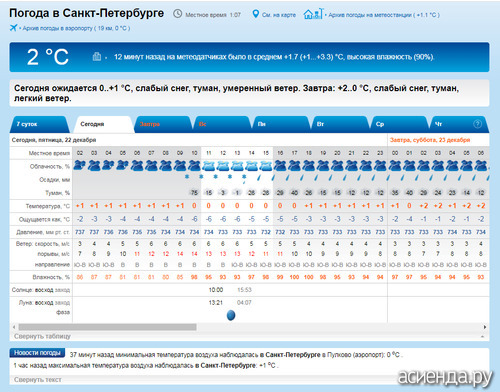Click Сегодня, пятница, 22 декабря heading
Viewport: 500px width, 392px height.
[54, 140]
